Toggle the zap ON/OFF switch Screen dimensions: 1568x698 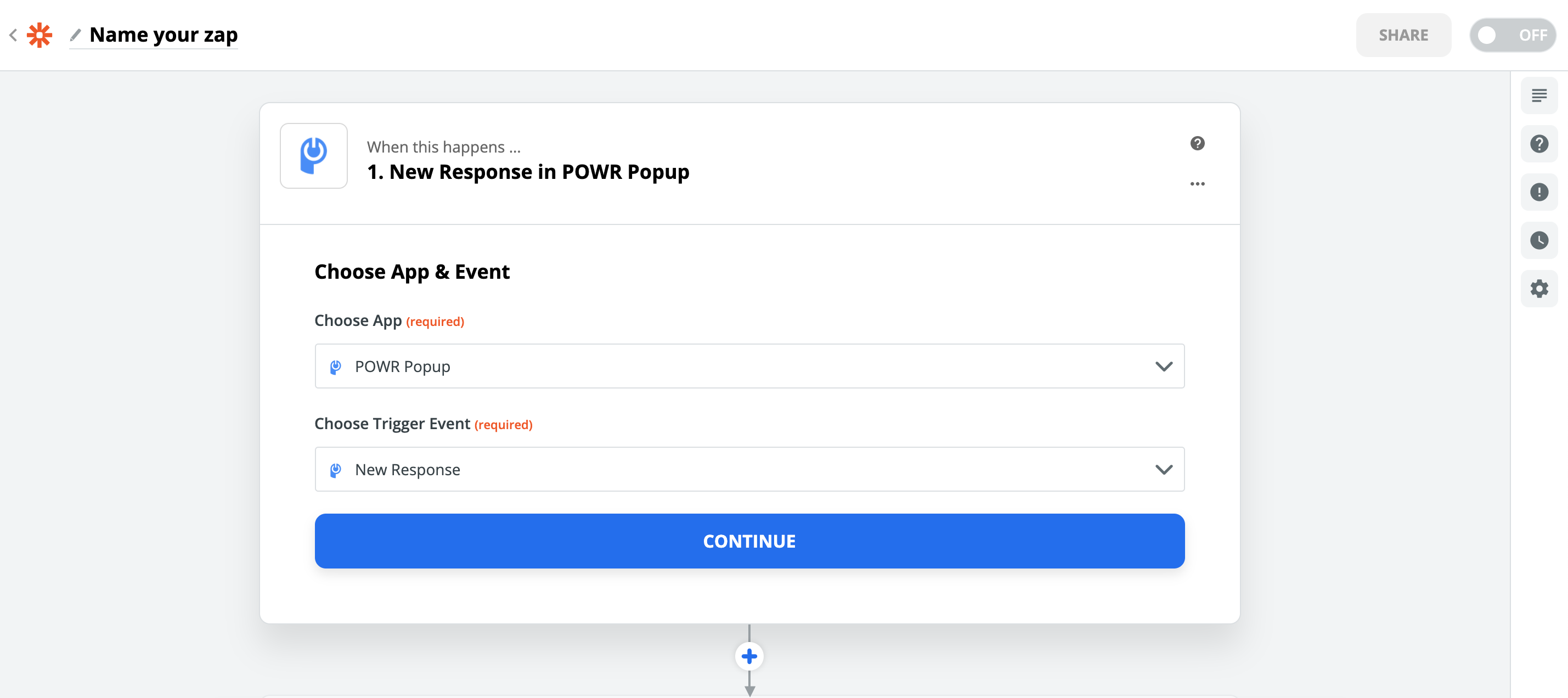point(1512,35)
